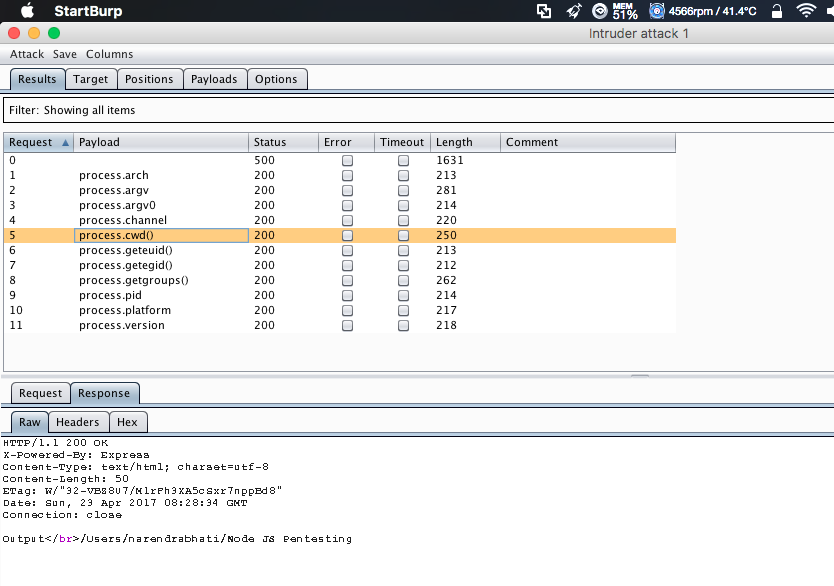Viewport: 834px width, 586px height.
Task: Toggle Timeout checkbox for process.pid row
Action: (404, 295)
